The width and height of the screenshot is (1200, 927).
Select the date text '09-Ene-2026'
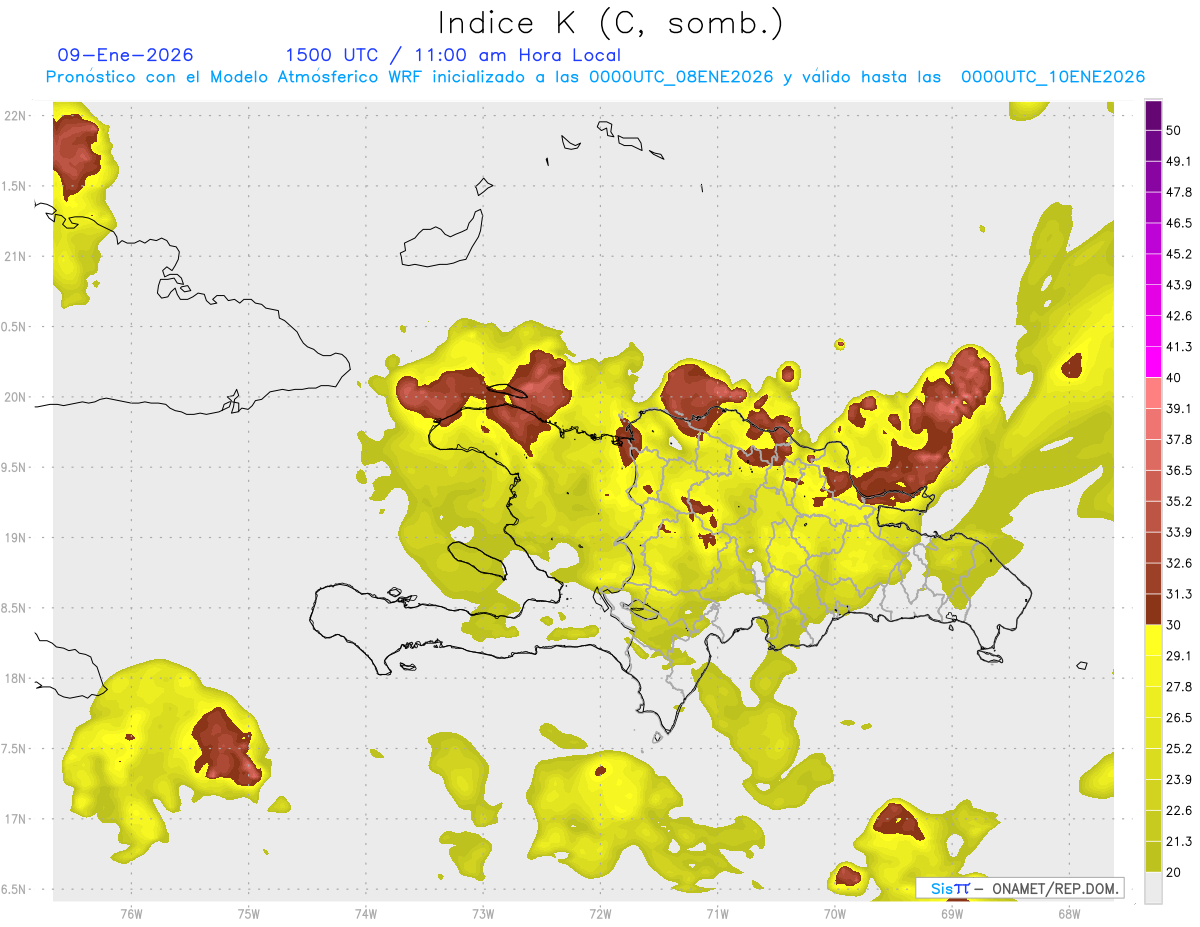pyautogui.click(x=126, y=55)
